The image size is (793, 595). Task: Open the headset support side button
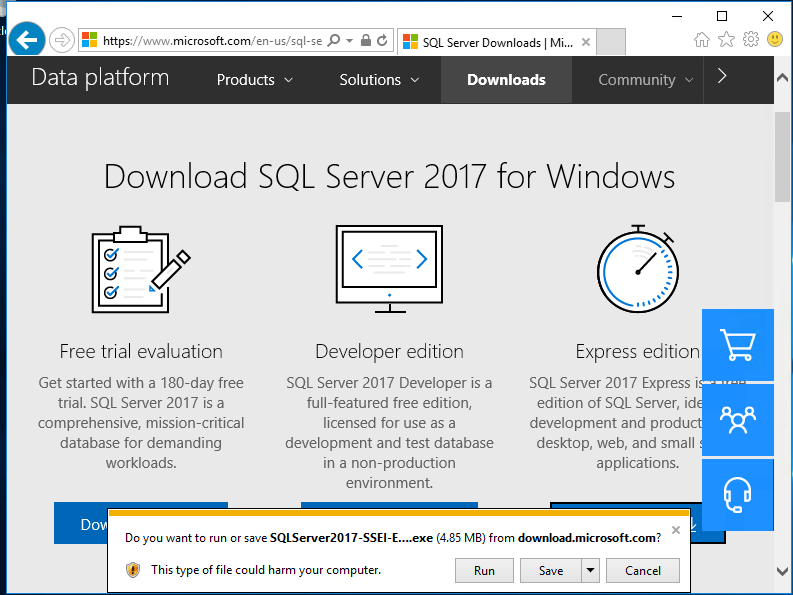(738, 495)
